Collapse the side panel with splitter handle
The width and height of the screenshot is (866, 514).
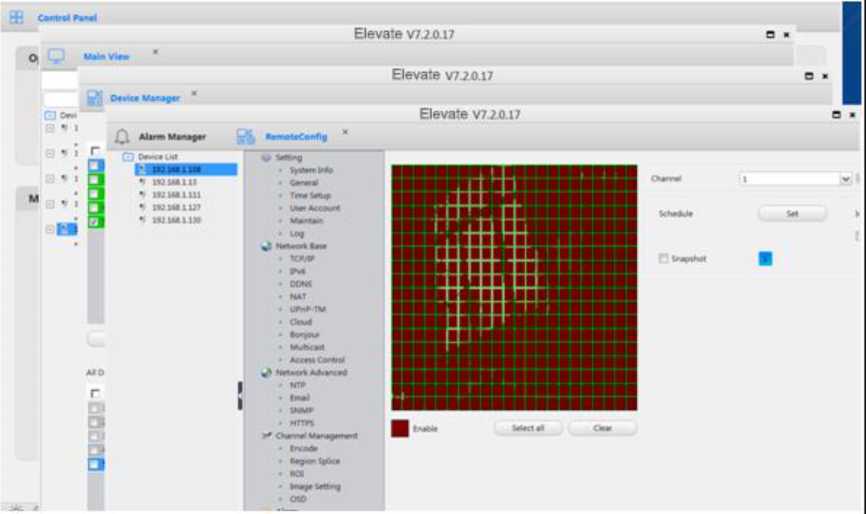coord(239,395)
